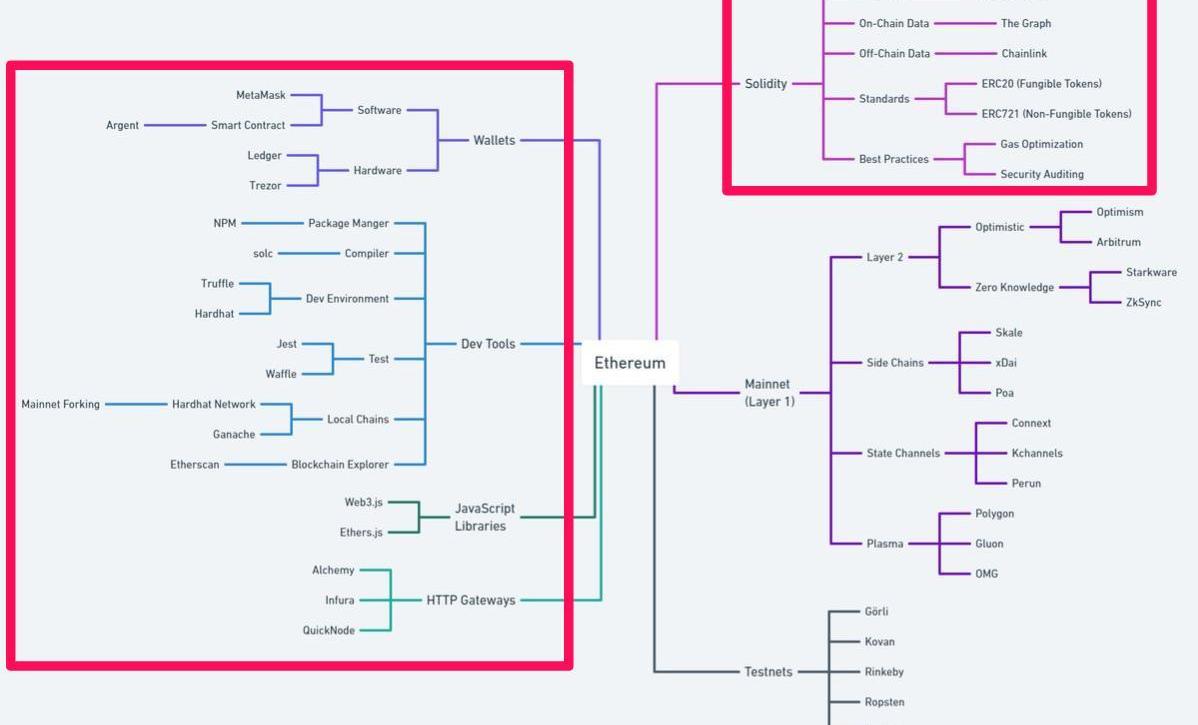Click the Polygon node under Plasma
This screenshot has height=725, width=1198.
click(994, 513)
